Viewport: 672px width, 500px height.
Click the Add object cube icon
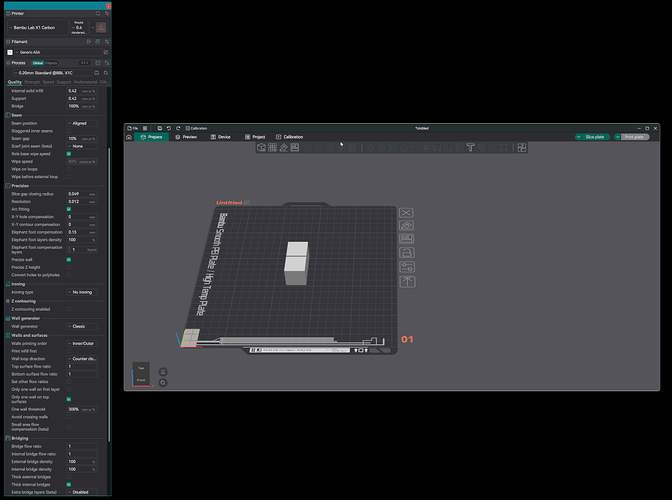(261, 147)
